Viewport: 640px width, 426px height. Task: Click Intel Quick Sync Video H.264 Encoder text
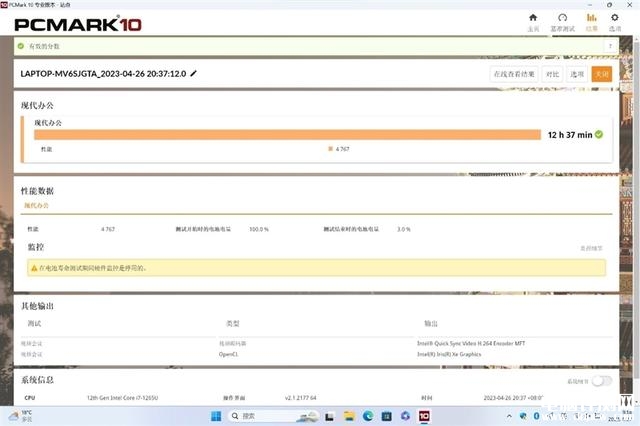(471, 344)
